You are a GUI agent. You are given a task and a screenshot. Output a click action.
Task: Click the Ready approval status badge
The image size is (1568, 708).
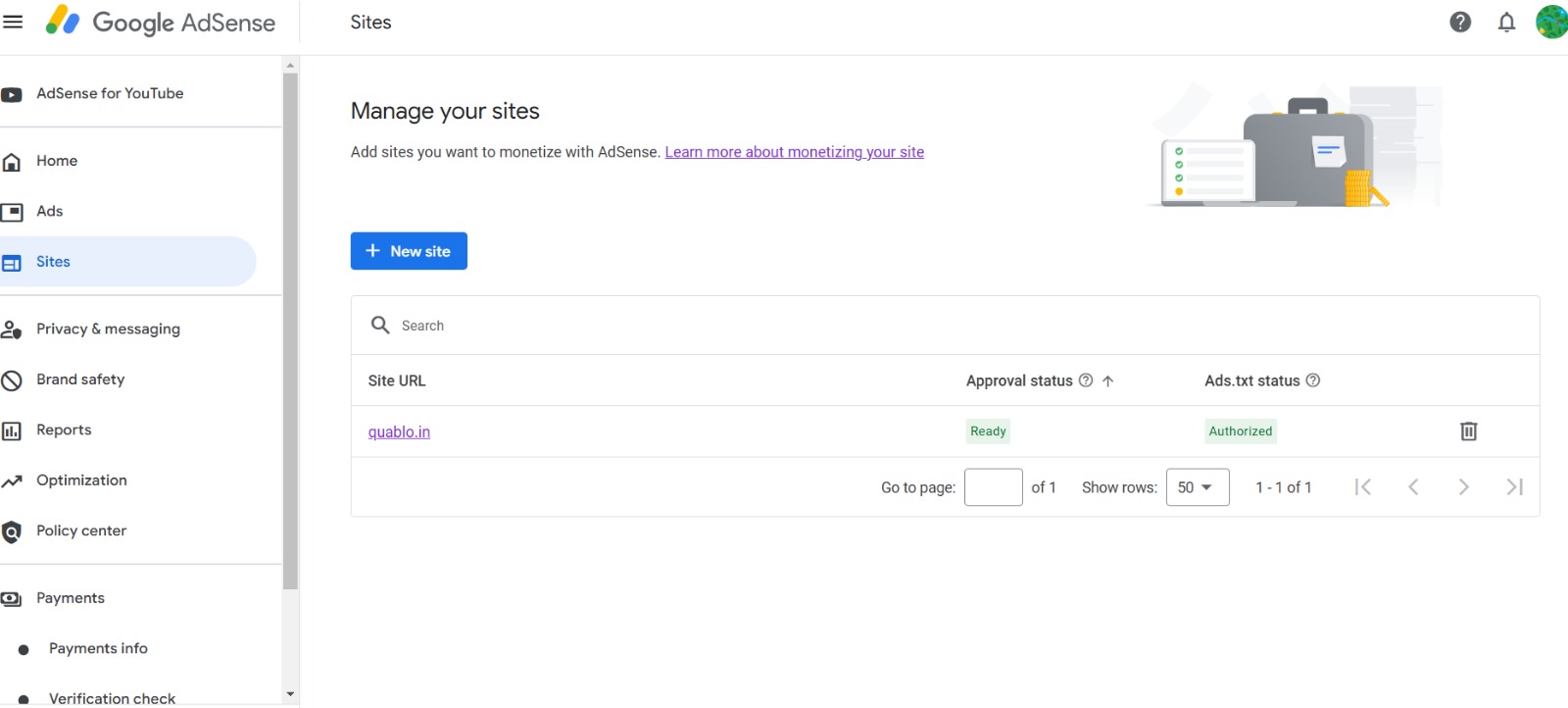[988, 431]
